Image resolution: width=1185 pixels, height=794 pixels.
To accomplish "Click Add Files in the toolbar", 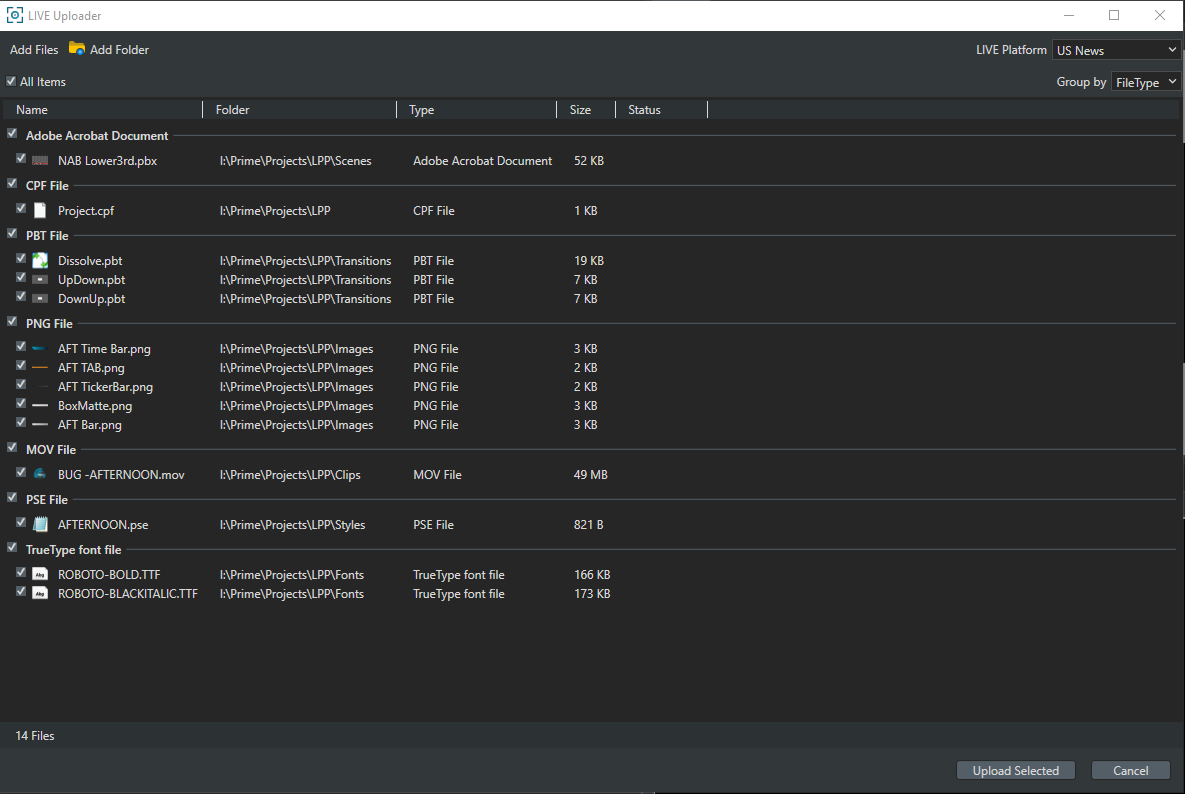I will (34, 50).
